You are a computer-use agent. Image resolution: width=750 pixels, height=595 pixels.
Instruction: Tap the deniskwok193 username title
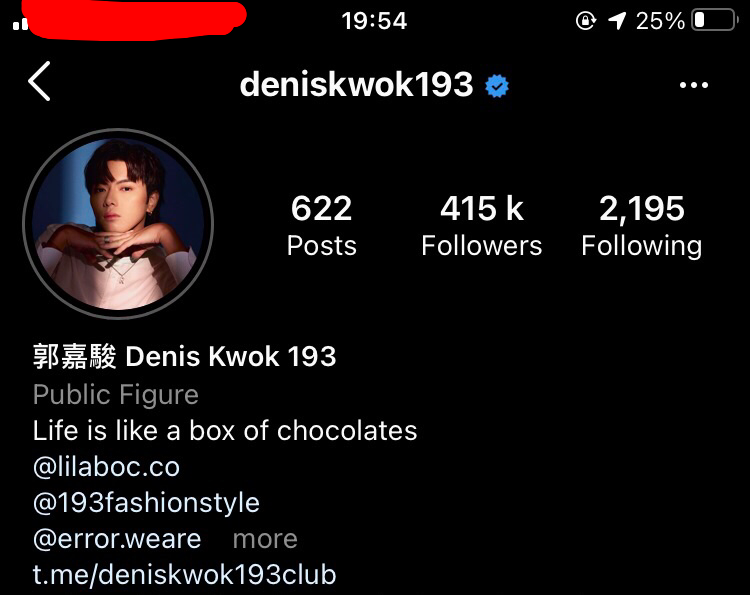(x=356, y=85)
